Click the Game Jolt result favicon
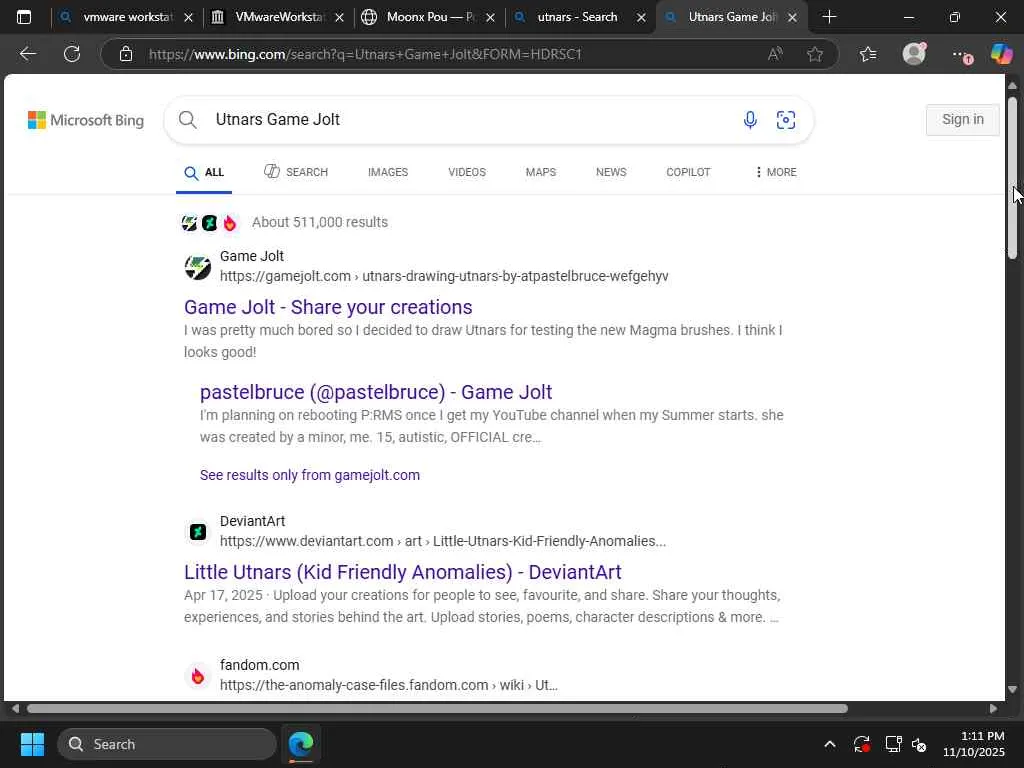Screen dimensions: 1024x768 197,266
